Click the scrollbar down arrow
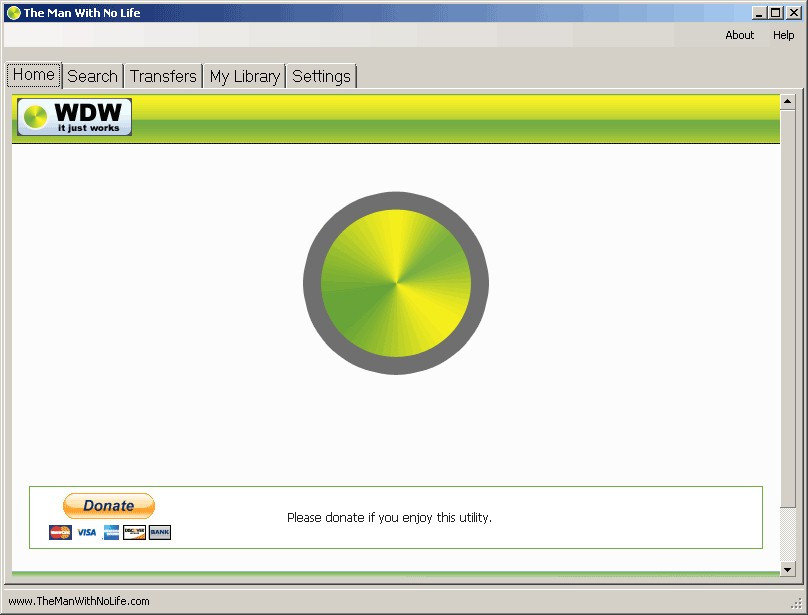 [x=787, y=569]
